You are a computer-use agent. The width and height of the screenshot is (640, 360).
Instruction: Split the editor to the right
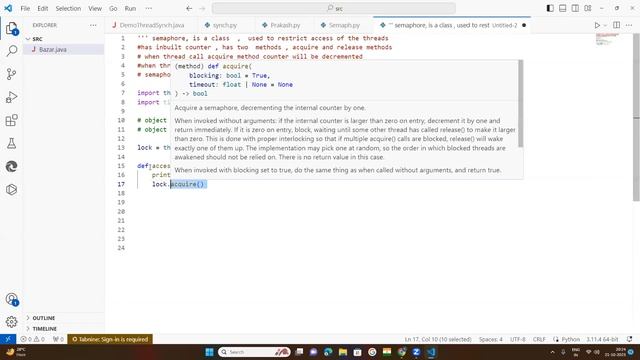[616, 25]
